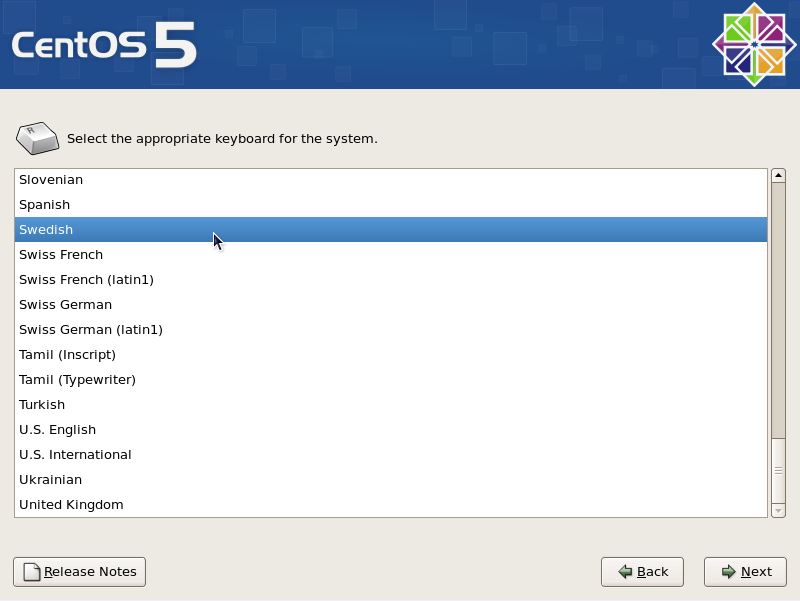Pick Swiss German keyboard layout
800x601 pixels.
391,305
